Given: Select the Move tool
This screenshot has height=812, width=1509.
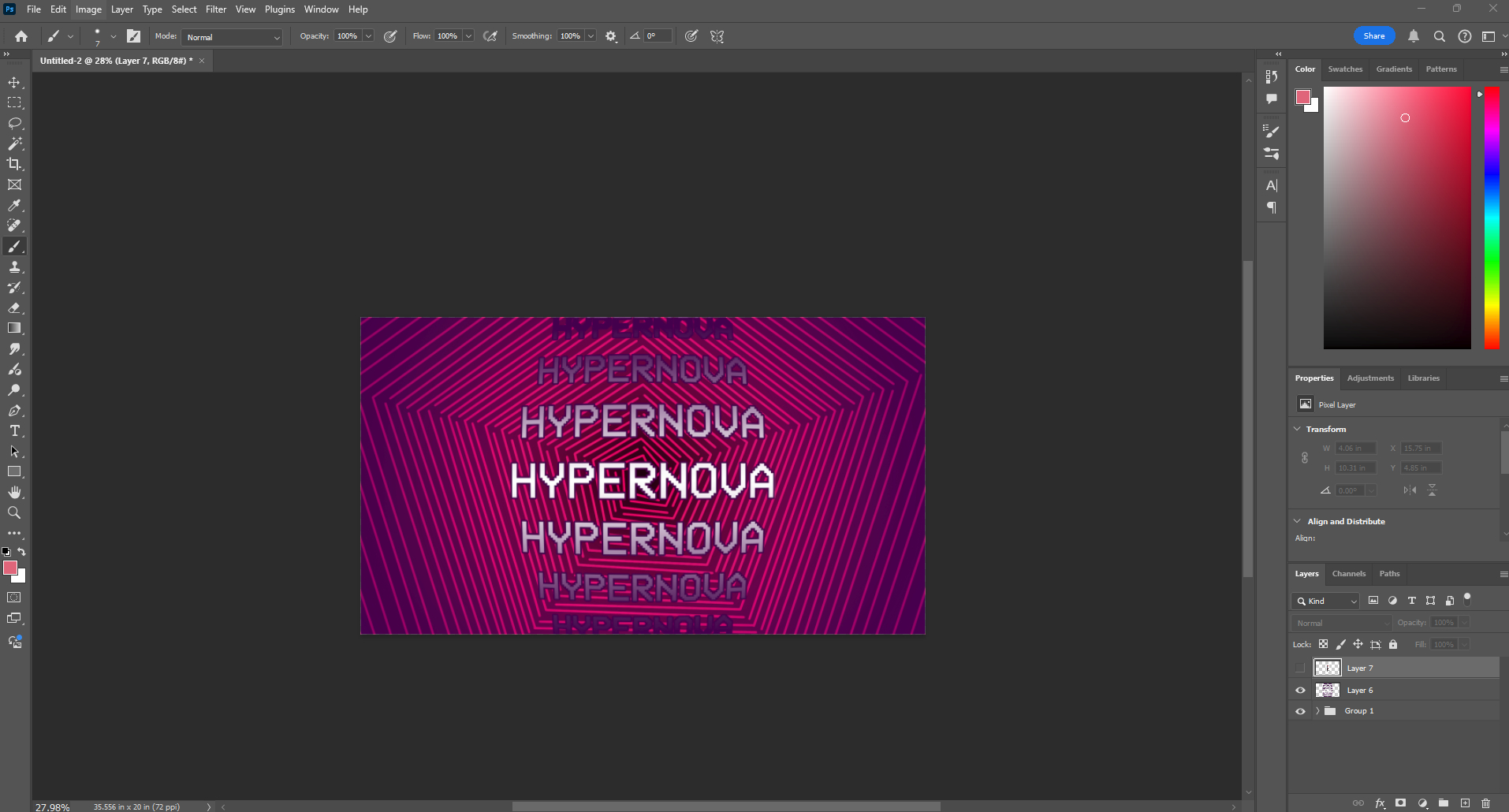Looking at the screenshot, I should click(14, 83).
